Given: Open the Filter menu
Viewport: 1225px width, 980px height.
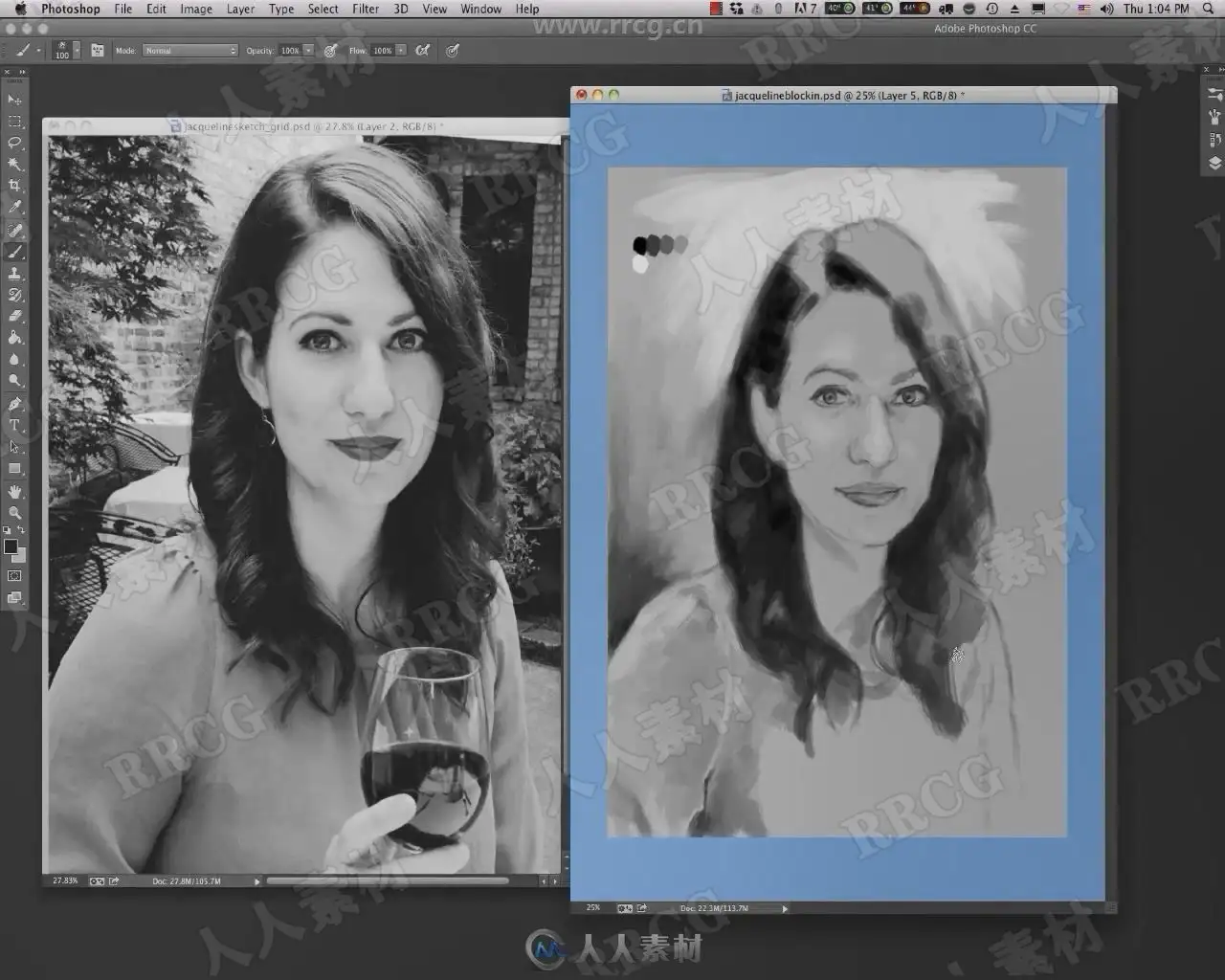Looking at the screenshot, I should point(366,9).
